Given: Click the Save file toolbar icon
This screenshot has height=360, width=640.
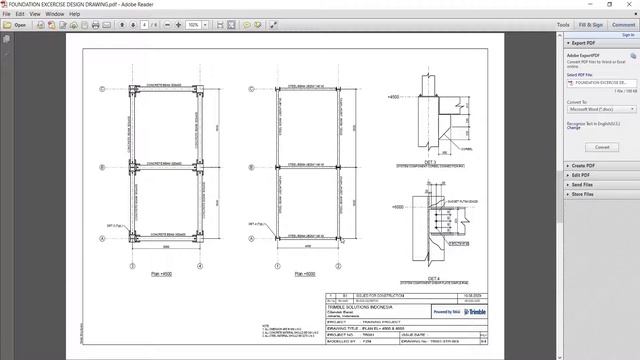Looking at the screenshot, I should [x=84, y=25].
